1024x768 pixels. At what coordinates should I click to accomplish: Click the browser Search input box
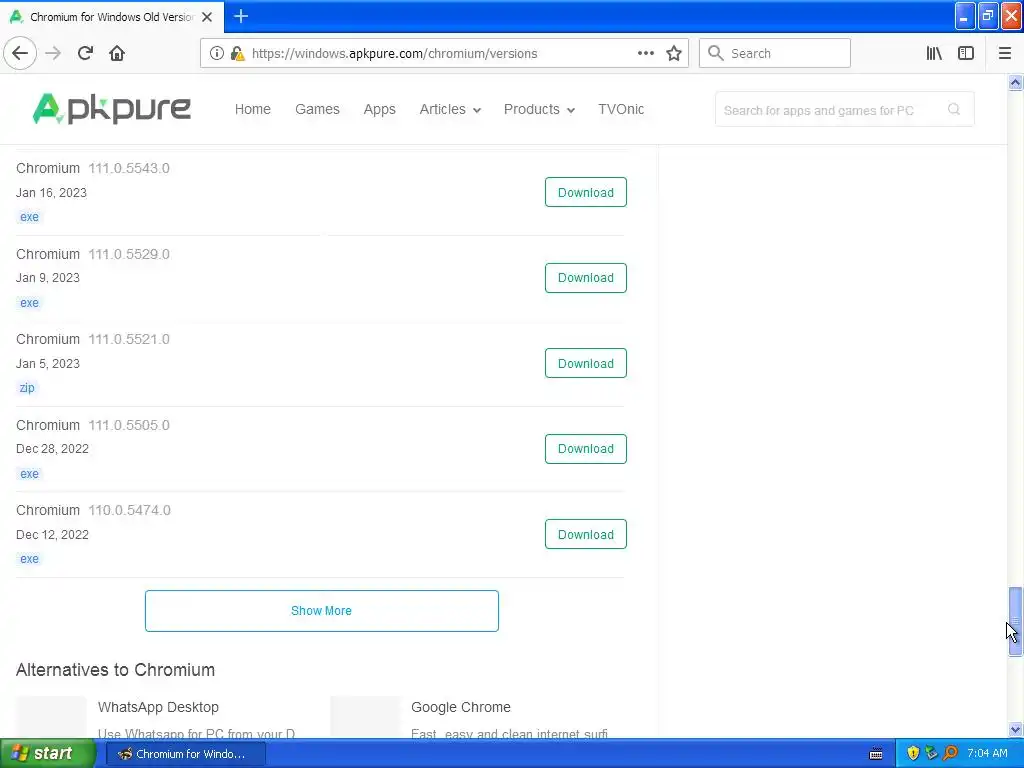(775, 53)
